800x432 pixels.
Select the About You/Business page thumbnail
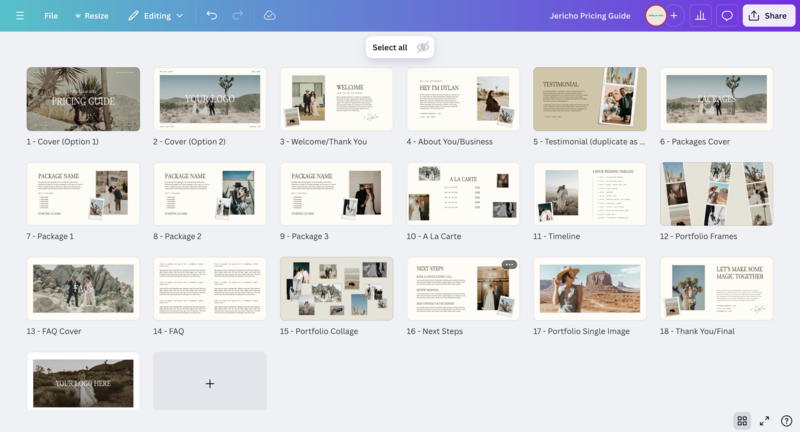click(x=463, y=99)
